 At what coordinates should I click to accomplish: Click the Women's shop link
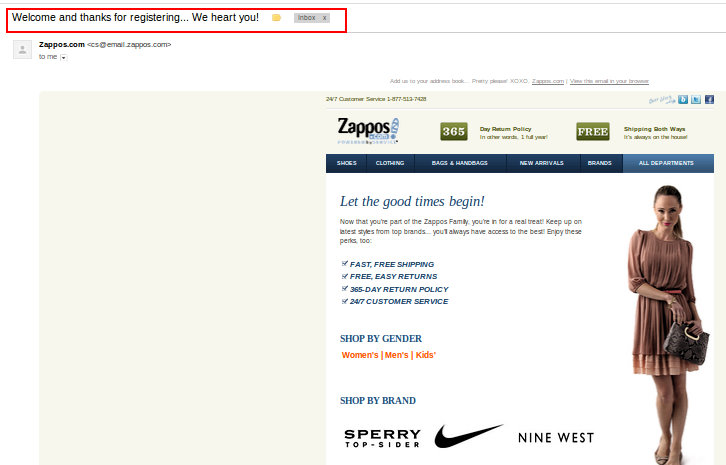pyautogui.click(x=360, y=355)
